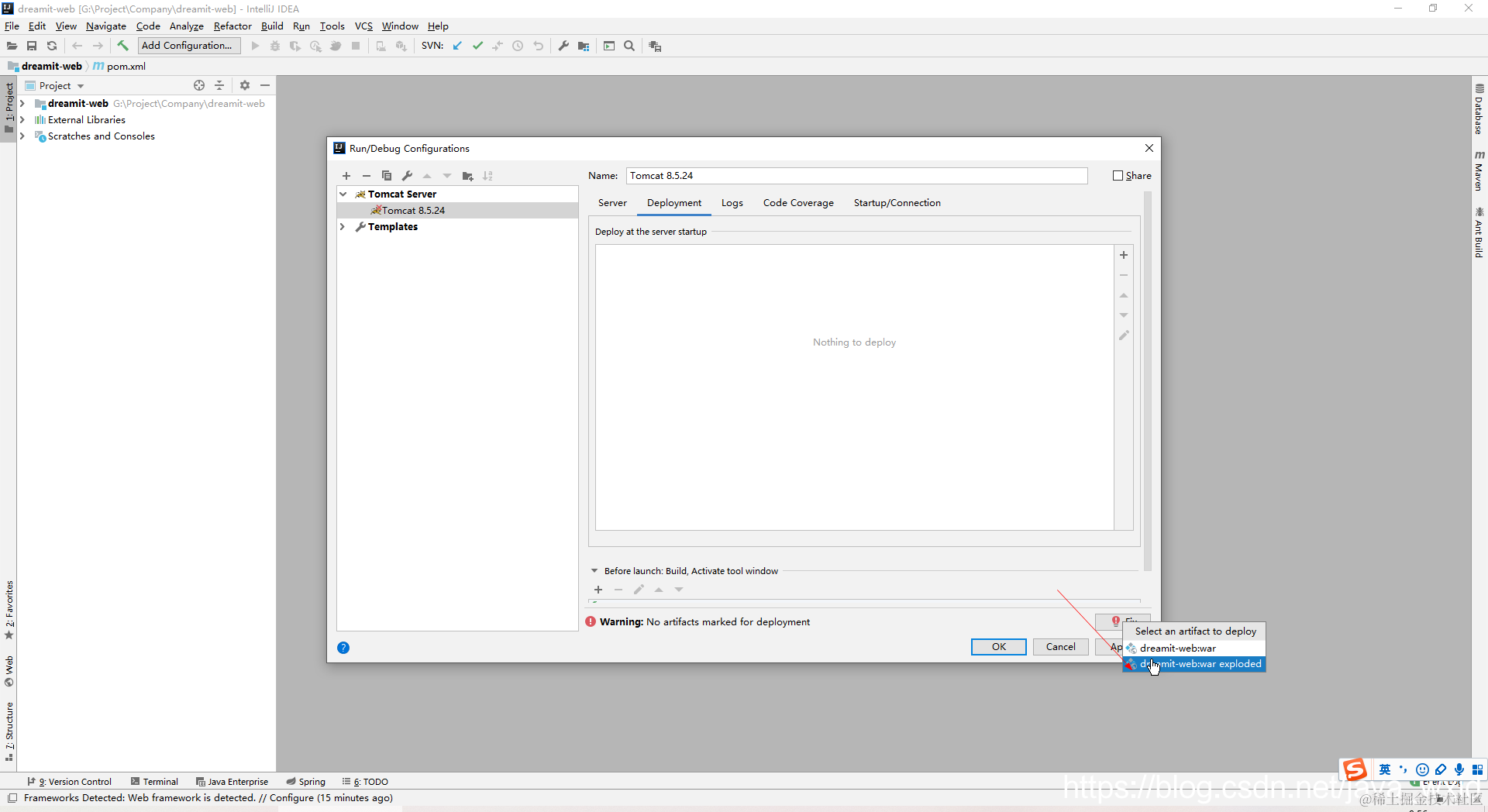Open the Structure side panel
This screenshot has width=1488, height=812.
point(9,731)
